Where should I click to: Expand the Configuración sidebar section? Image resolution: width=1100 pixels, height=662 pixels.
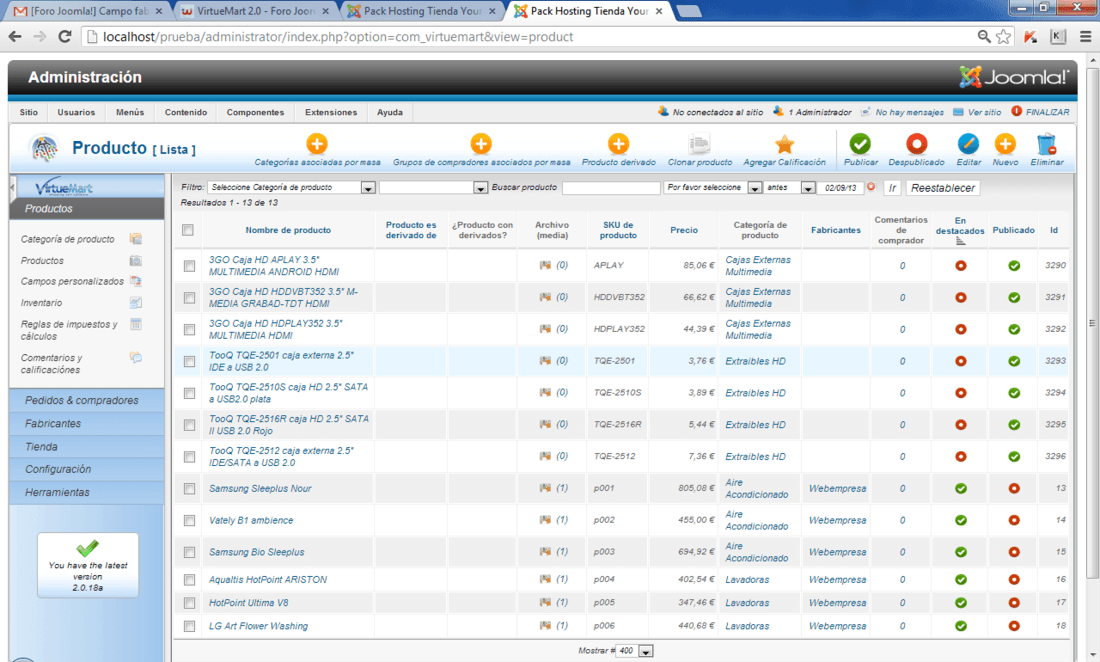point(87,469)
